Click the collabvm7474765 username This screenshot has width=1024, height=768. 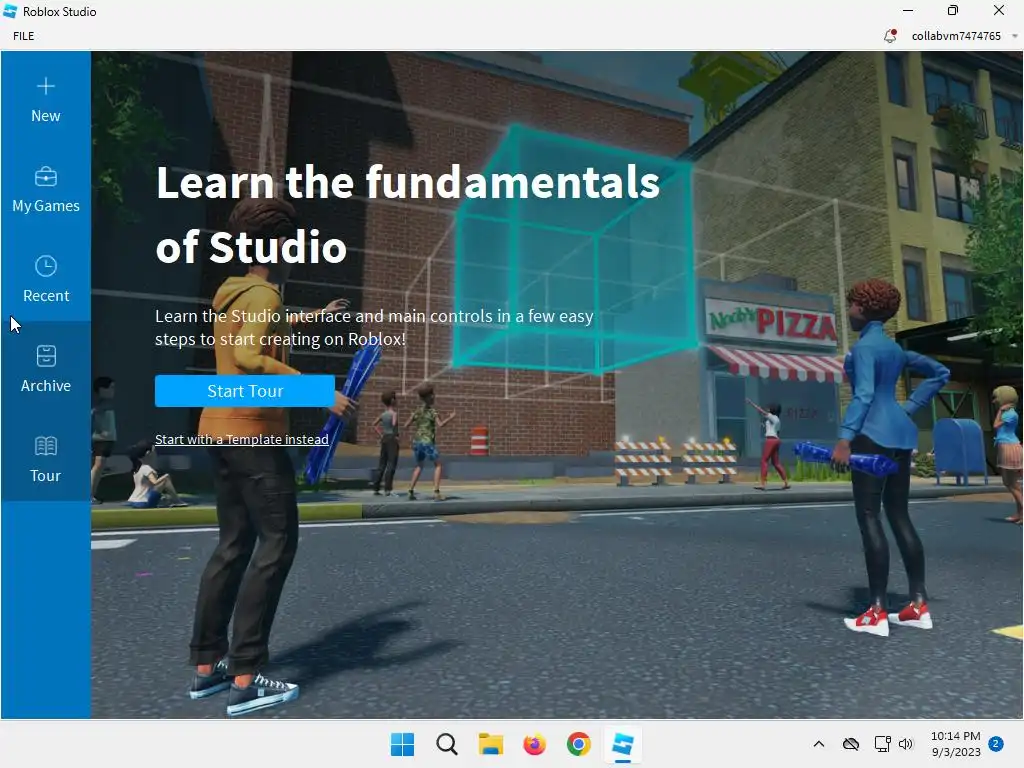(956, 36)
